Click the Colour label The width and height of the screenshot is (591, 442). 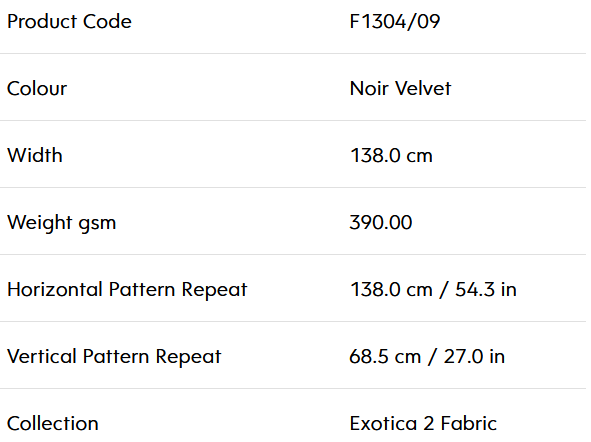coord(37,89)
